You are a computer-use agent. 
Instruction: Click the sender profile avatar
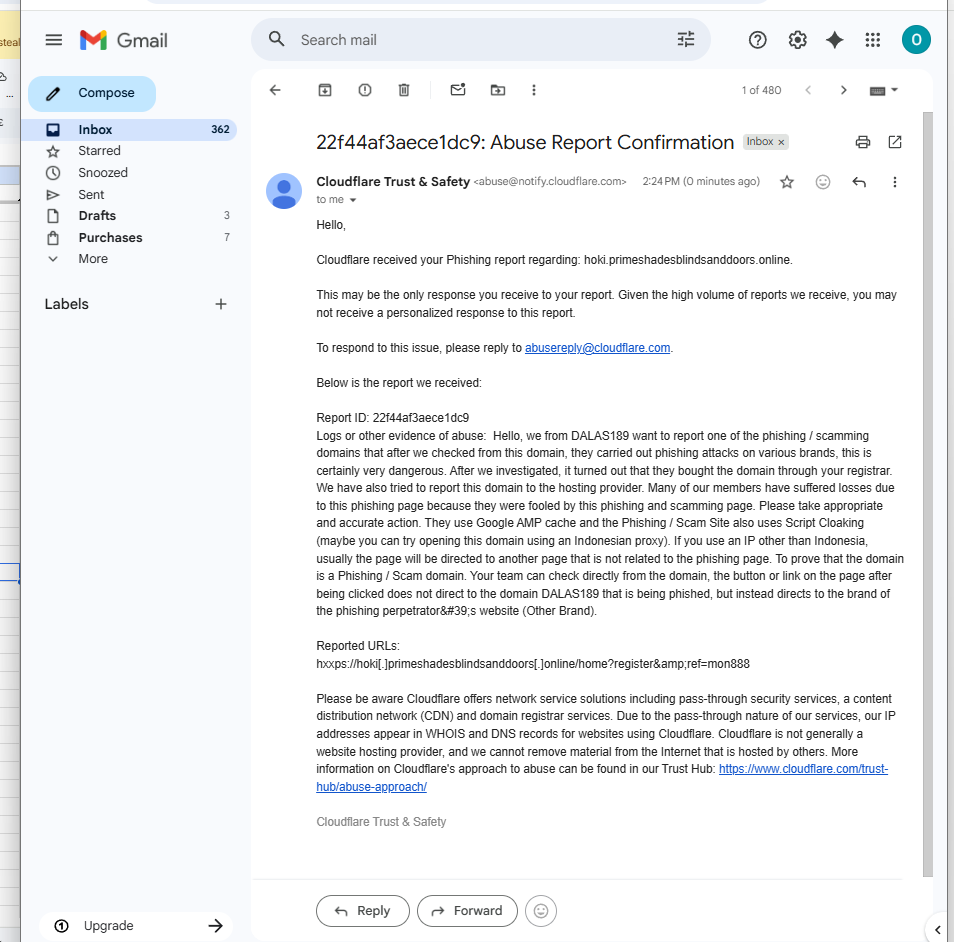pos(284,190)
